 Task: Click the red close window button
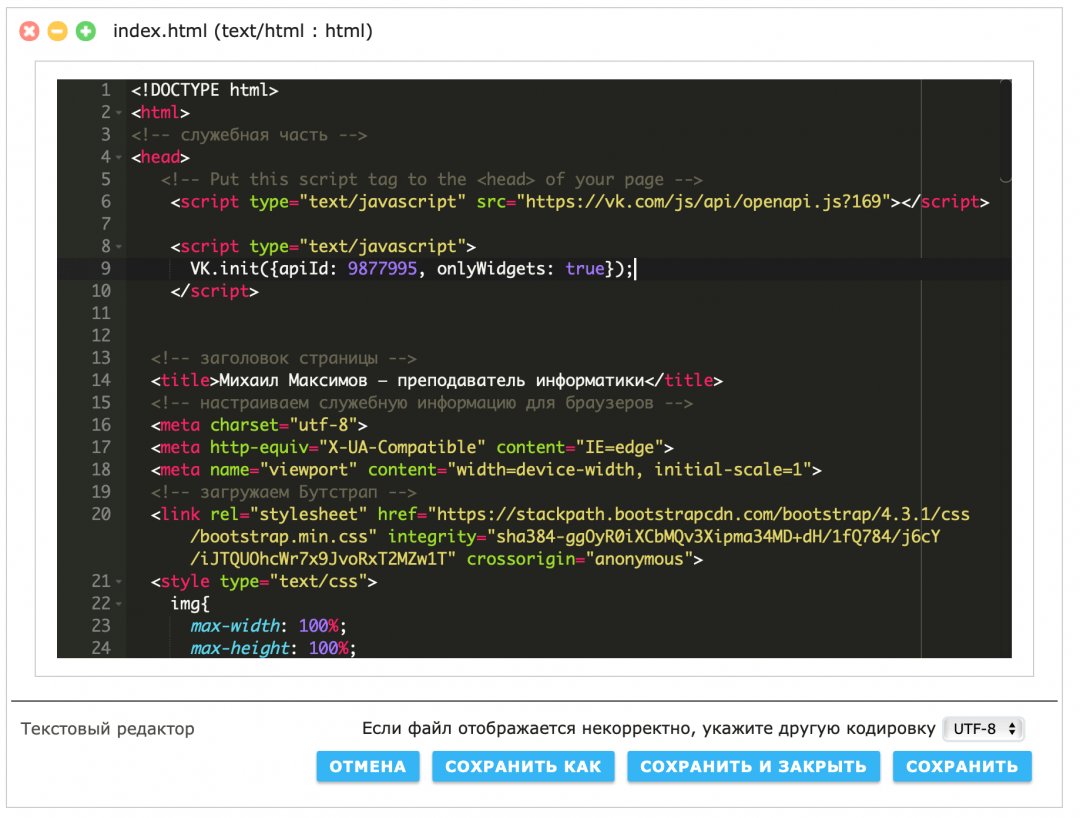[x=30, y=32]
